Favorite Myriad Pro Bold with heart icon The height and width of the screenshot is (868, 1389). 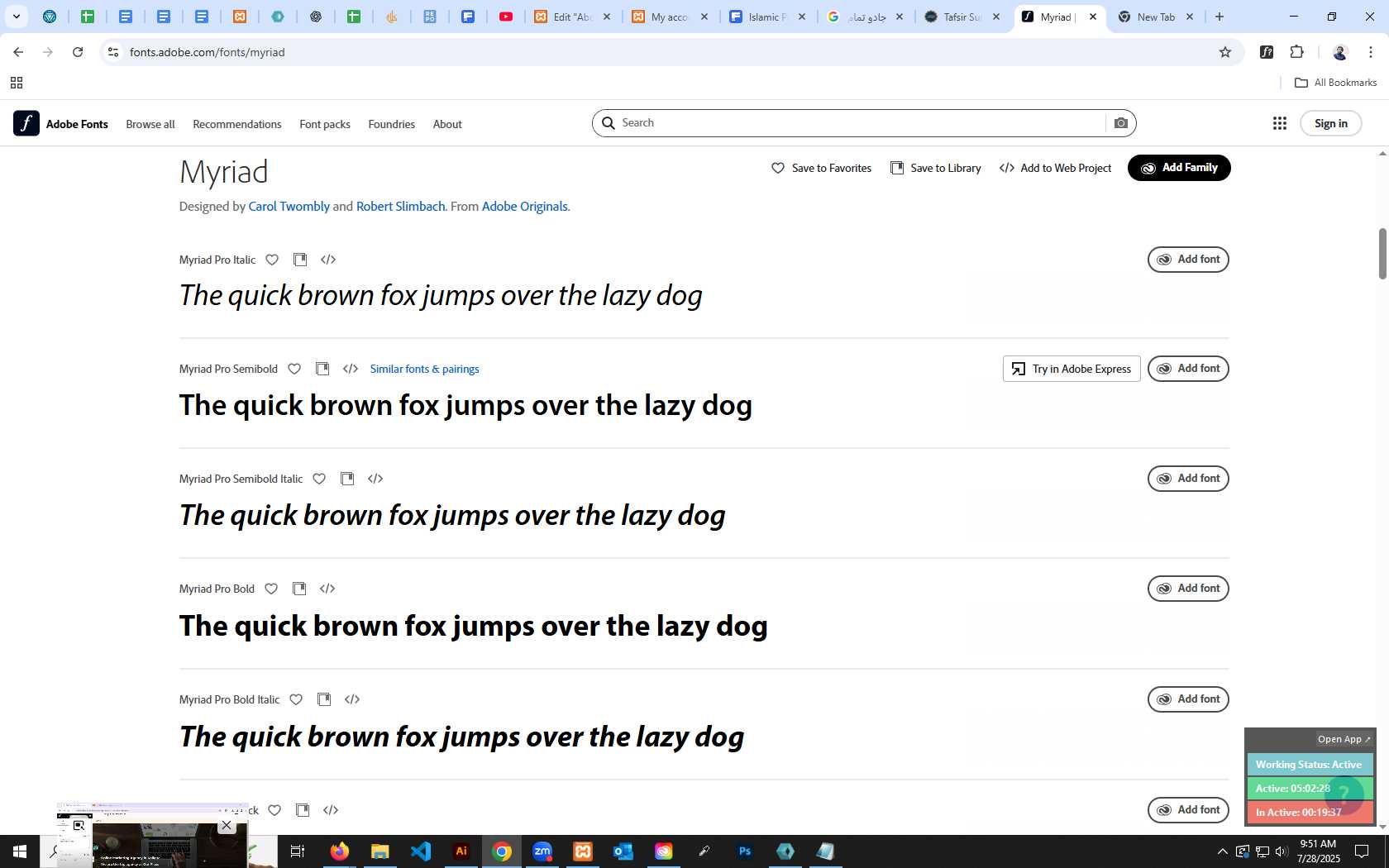coord(271,589)
